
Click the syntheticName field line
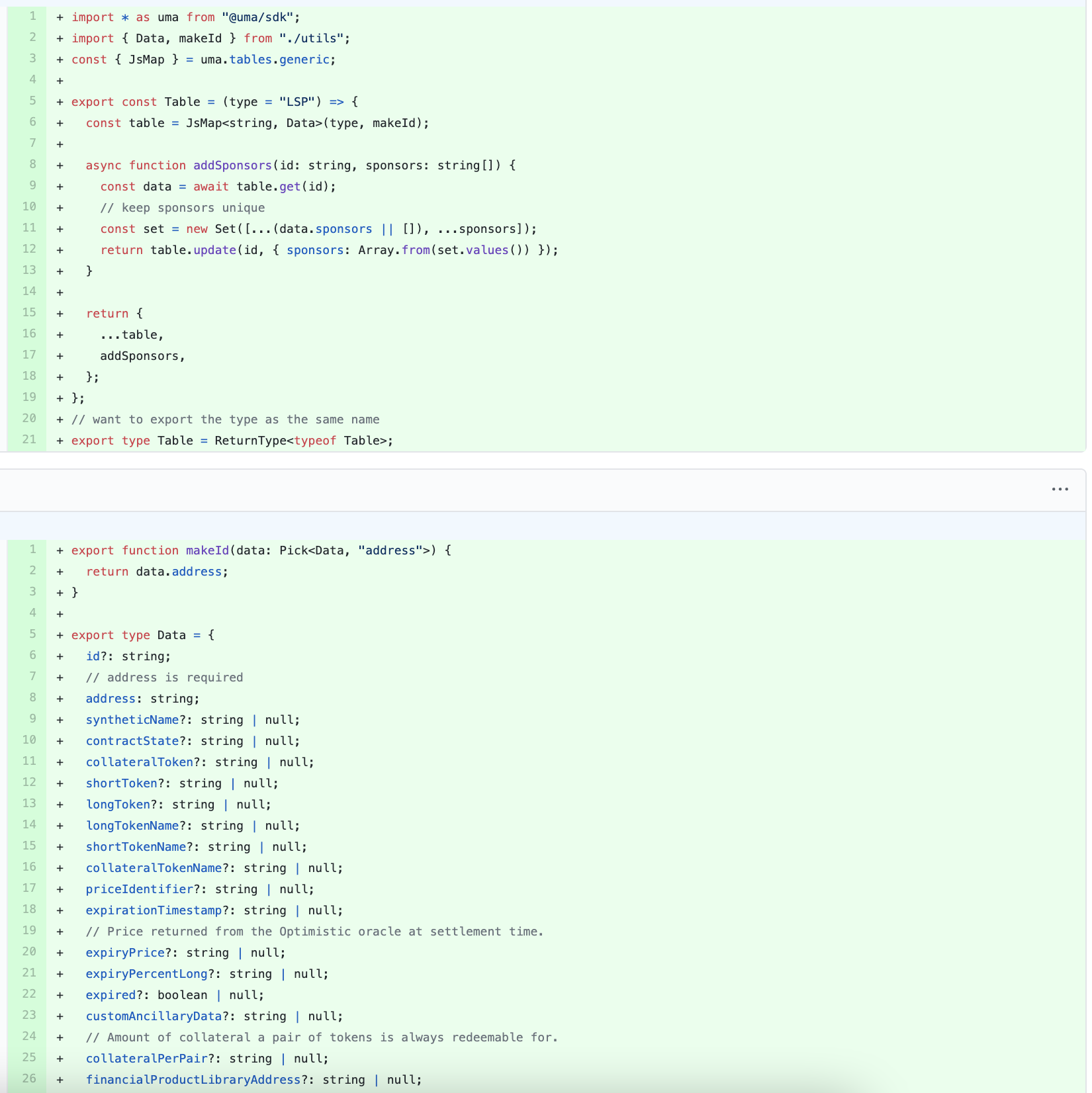(x=193, y=720)
